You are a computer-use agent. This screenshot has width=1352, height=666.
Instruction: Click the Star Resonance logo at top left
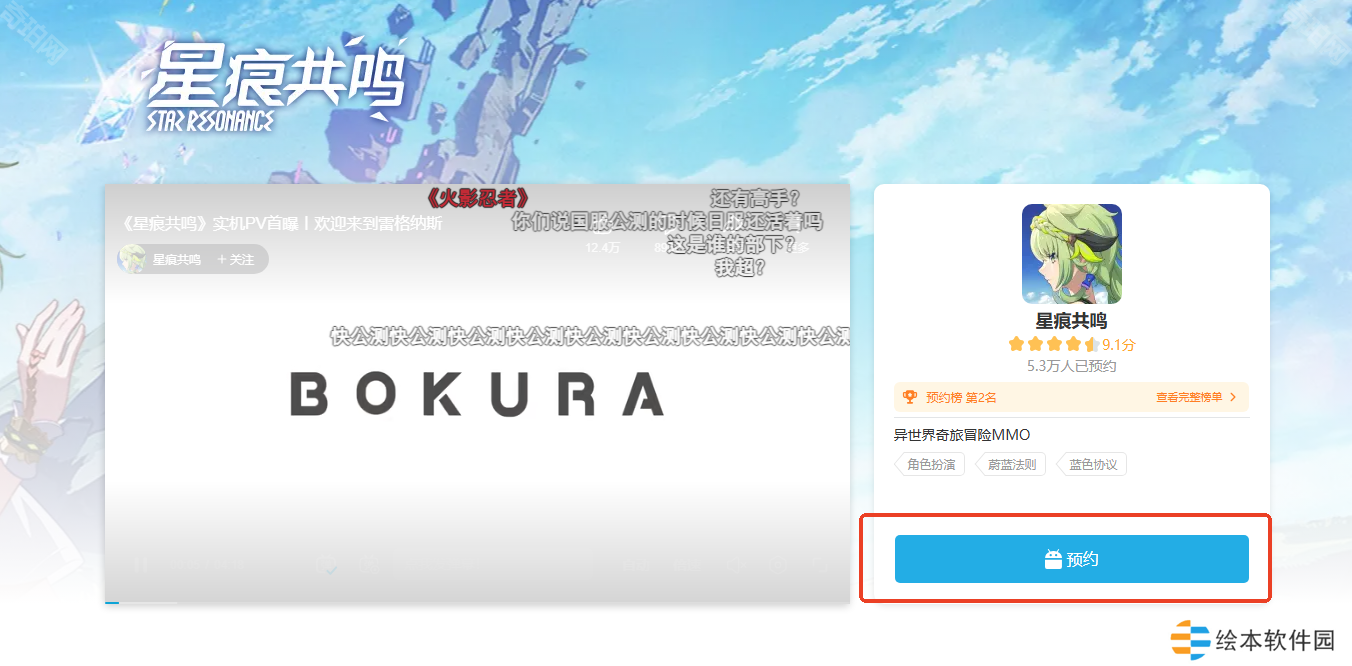coord(276,88)
